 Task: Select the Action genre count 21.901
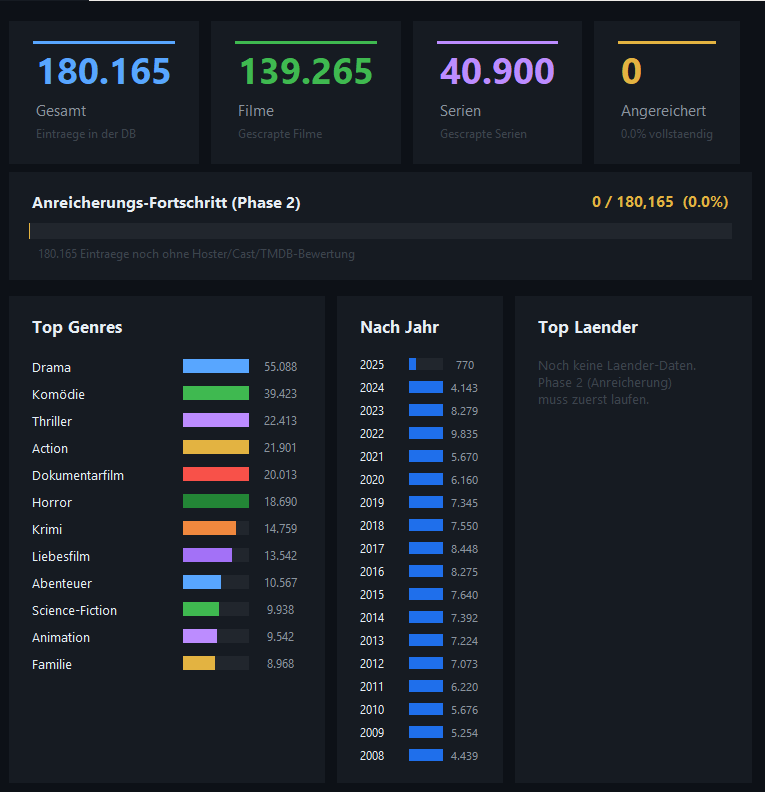[280, 448]
